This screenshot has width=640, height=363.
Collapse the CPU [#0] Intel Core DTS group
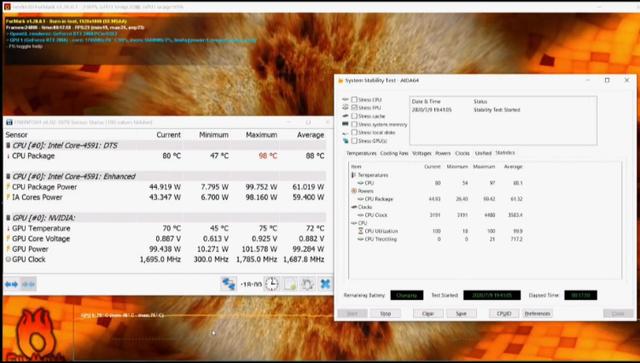[x=8, y=145]
